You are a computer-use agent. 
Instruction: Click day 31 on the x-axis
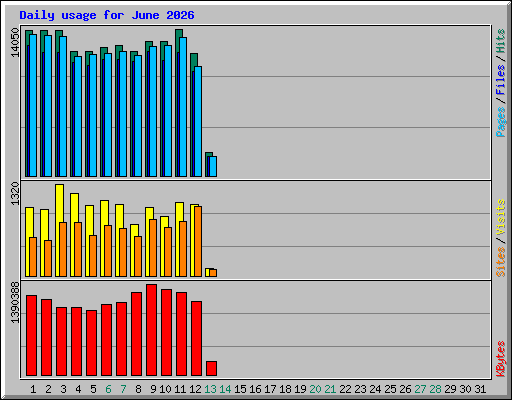coord(480,389)
